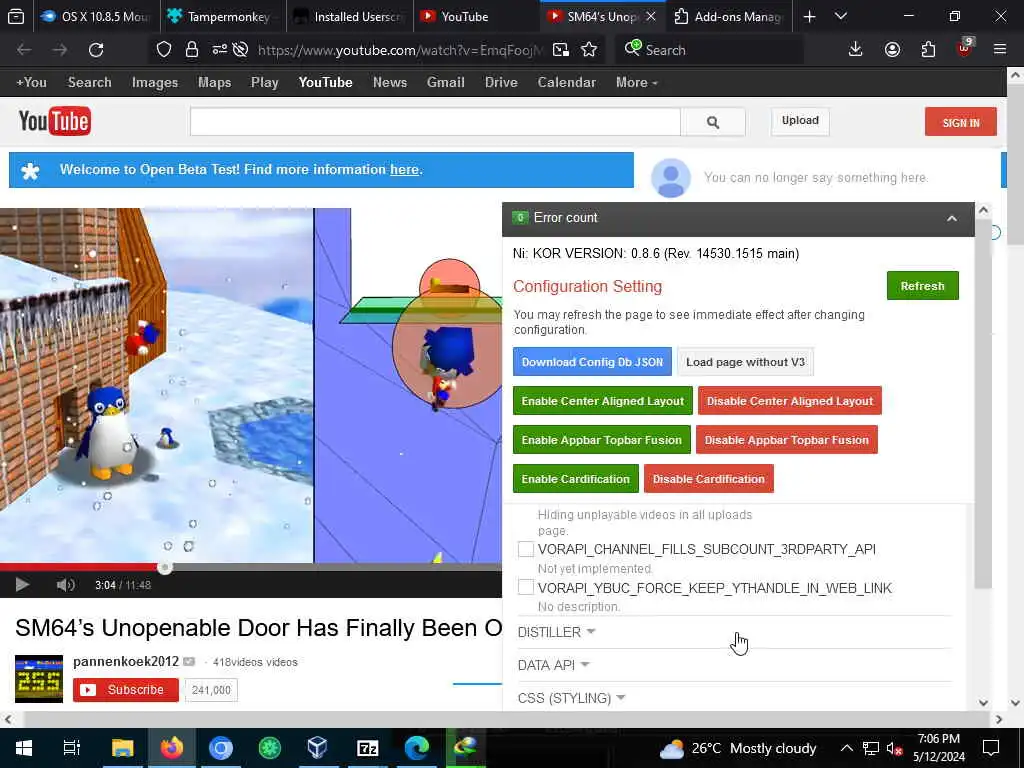Click the autoplay blocked icon in address bar

[240, 50]
